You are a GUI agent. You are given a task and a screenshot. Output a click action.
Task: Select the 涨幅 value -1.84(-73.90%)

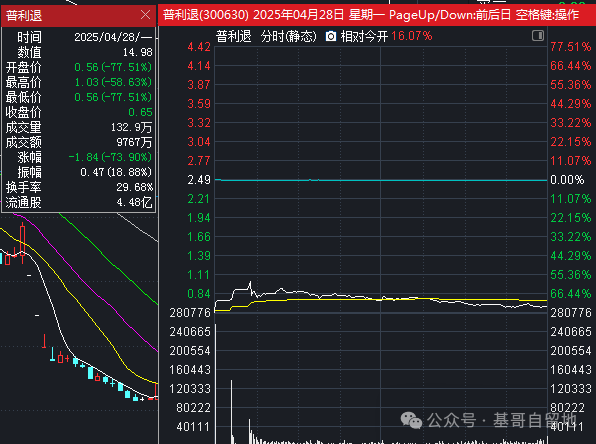click(110, 157)
